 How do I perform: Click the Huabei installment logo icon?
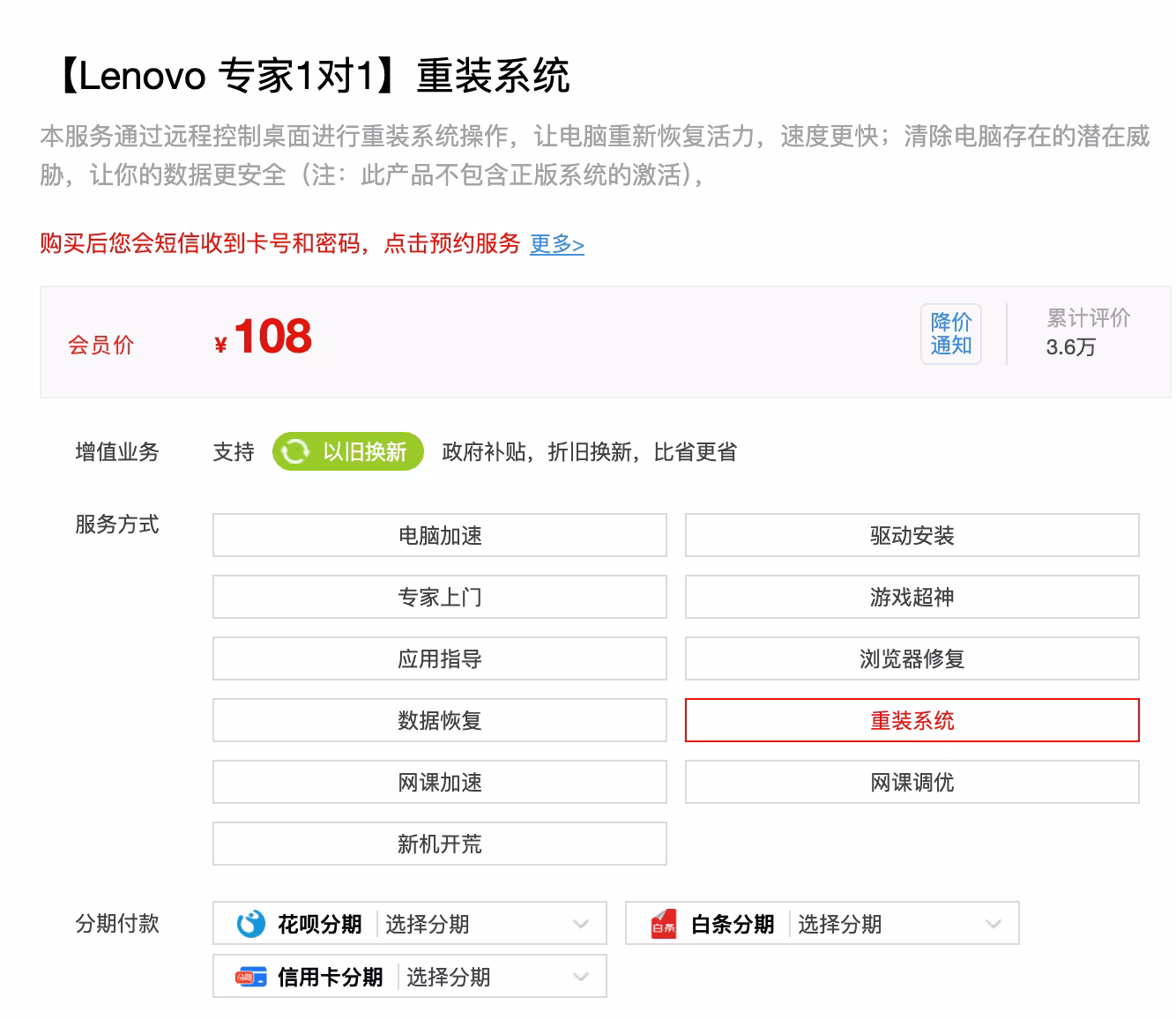(x=251, y=924)
